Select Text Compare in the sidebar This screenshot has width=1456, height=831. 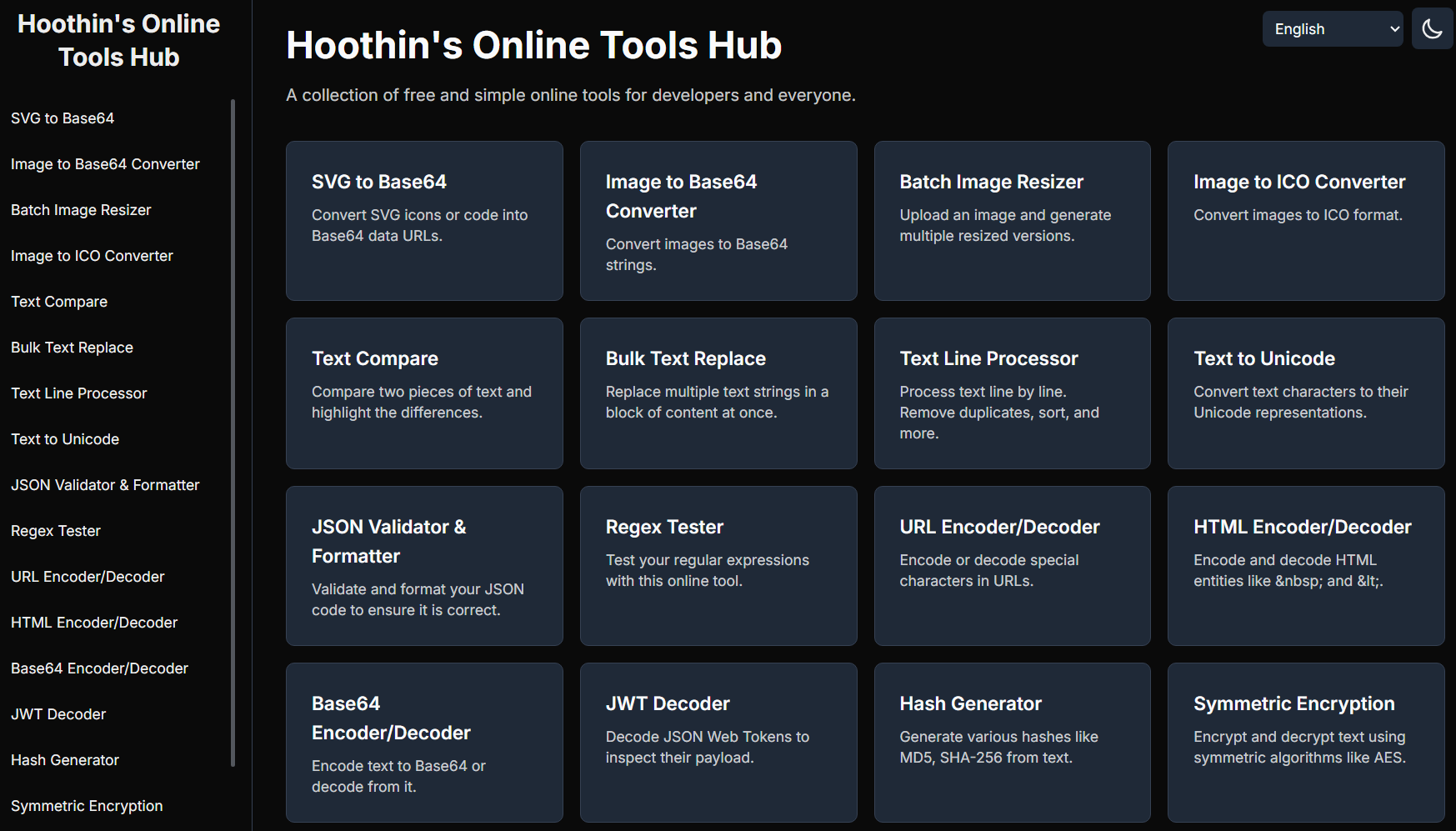59,302
